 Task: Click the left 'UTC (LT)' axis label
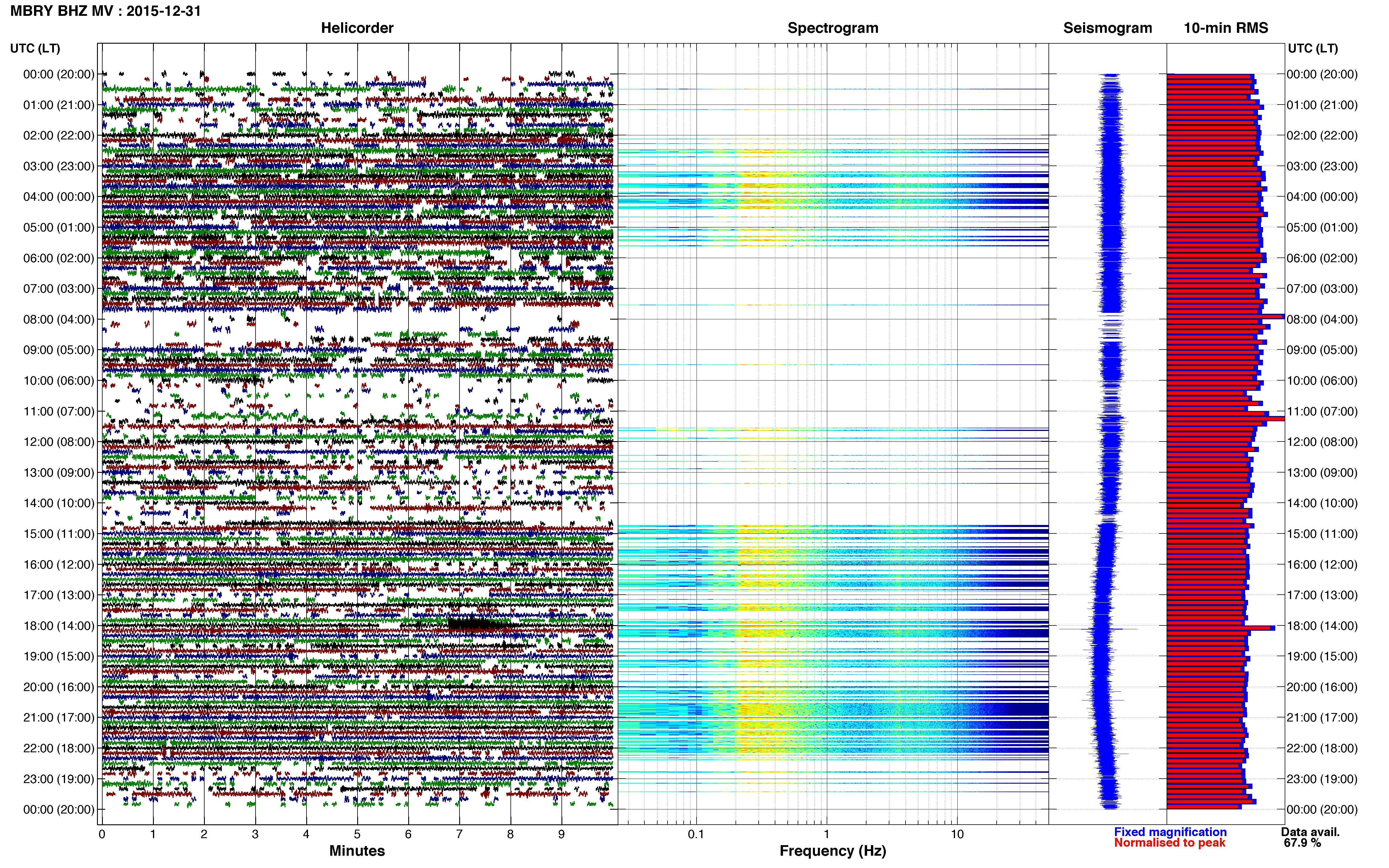[35, 48]
